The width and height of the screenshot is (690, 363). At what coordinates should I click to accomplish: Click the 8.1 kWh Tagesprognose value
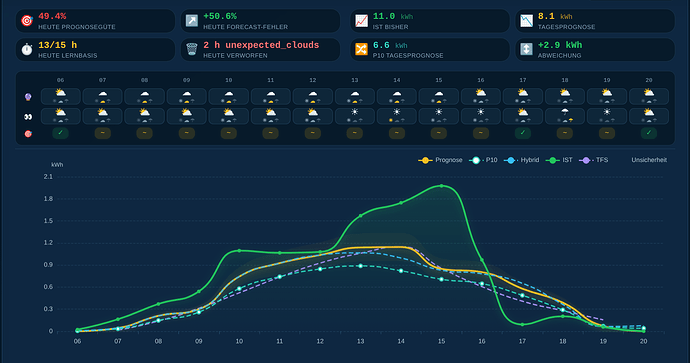pos(555,16)
